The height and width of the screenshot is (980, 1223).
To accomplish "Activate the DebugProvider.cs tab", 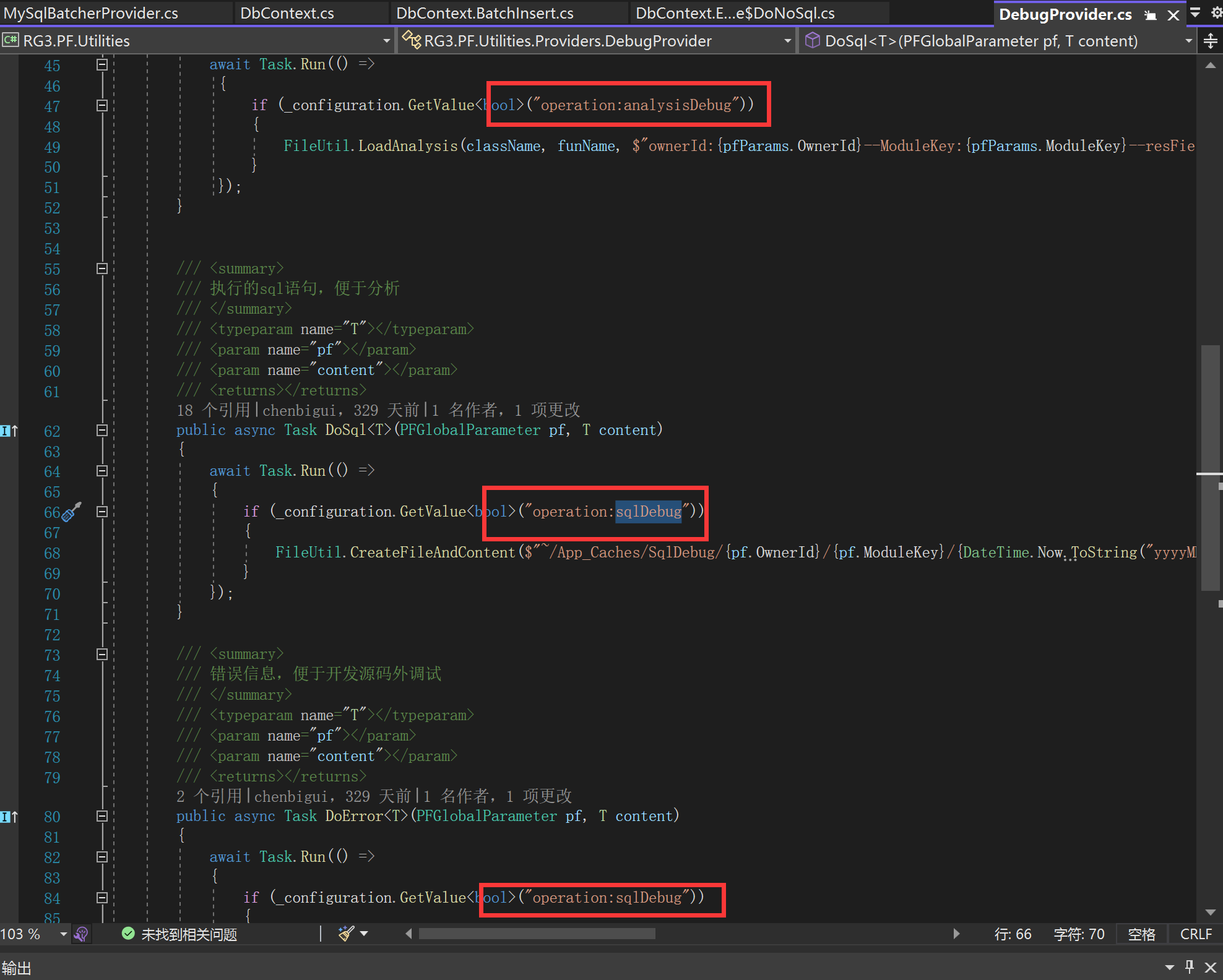I will (1065, 14).
